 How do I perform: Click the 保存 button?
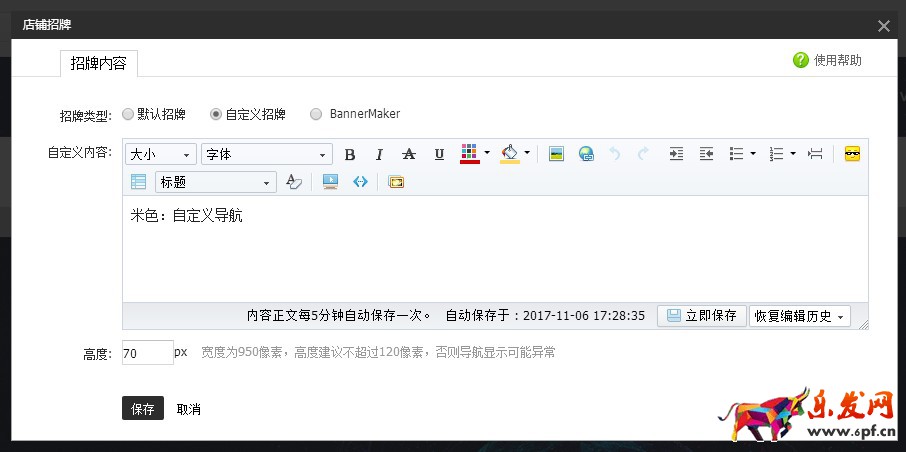coord(143,408)
